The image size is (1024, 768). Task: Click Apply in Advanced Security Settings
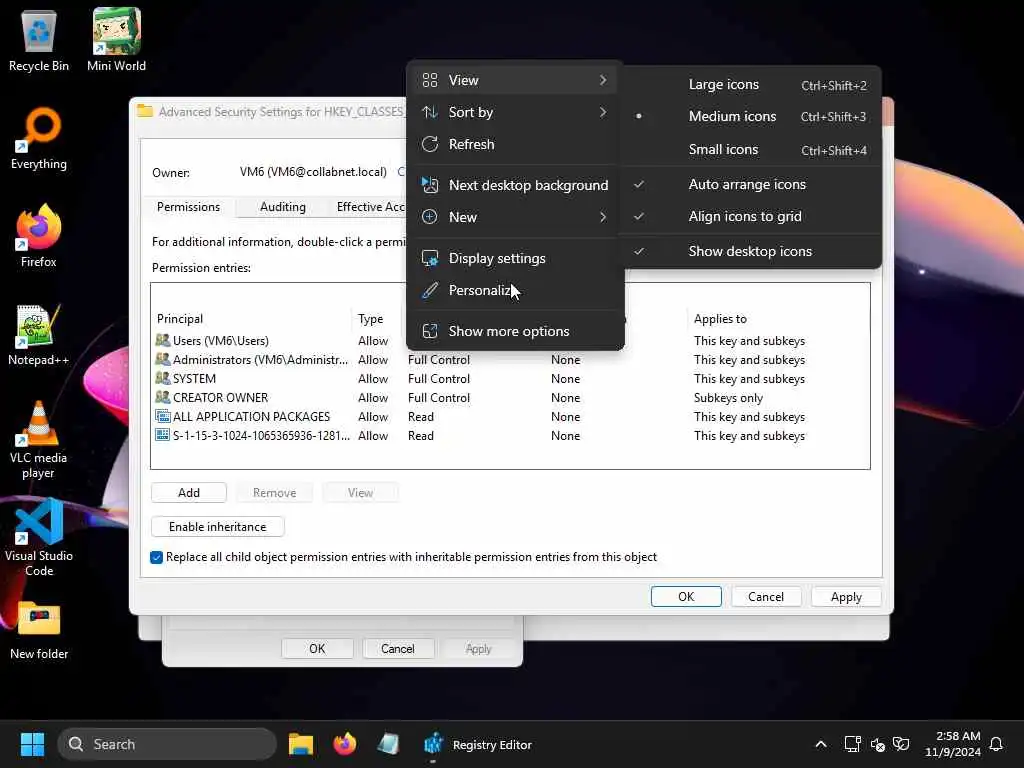846,596
